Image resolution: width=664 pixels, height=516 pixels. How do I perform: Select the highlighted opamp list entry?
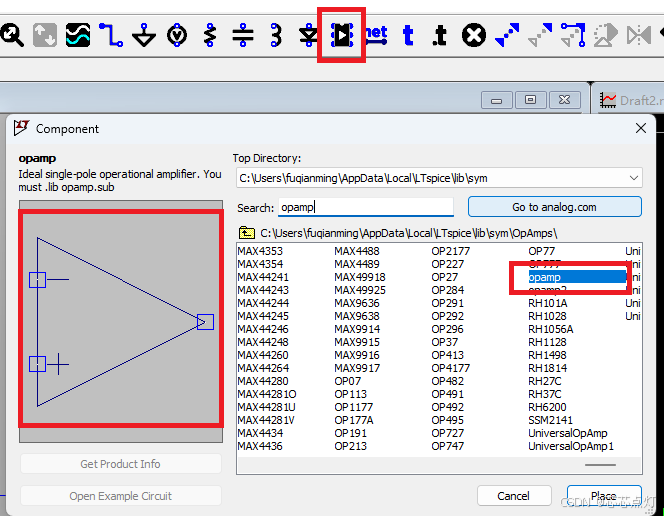pyautogui.click(x=577, y=277)
